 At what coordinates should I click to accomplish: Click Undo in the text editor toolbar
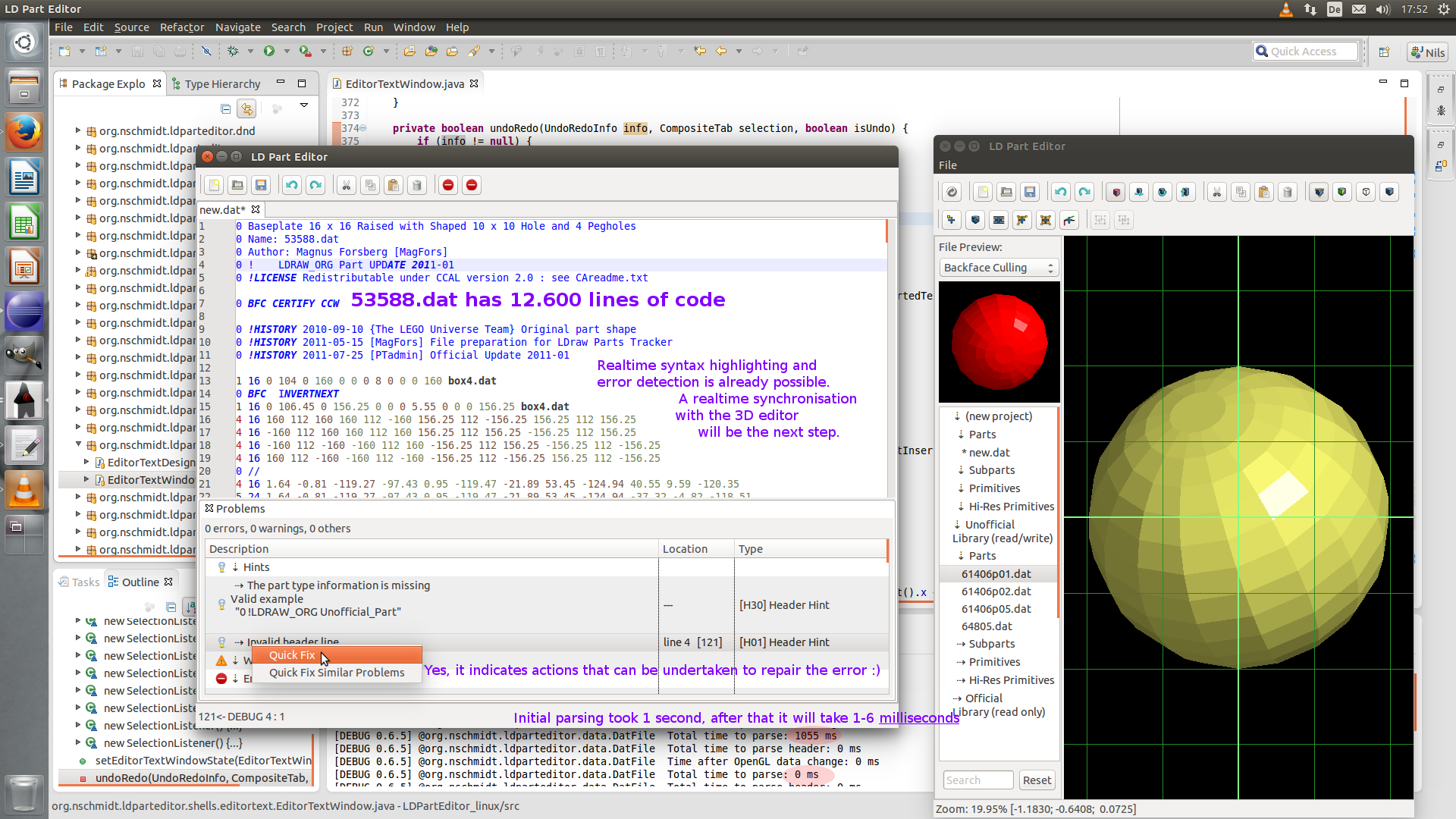click(292, 186)
